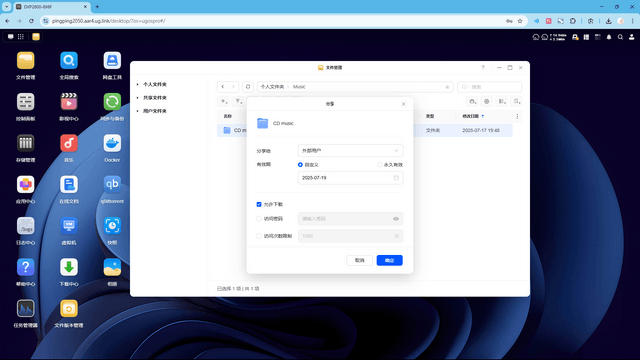The height and width of the screenshot is (360, 640).
Task: Sort the file list by 修改日期 column
Action: pyautogui.click(x=471, y=116)
